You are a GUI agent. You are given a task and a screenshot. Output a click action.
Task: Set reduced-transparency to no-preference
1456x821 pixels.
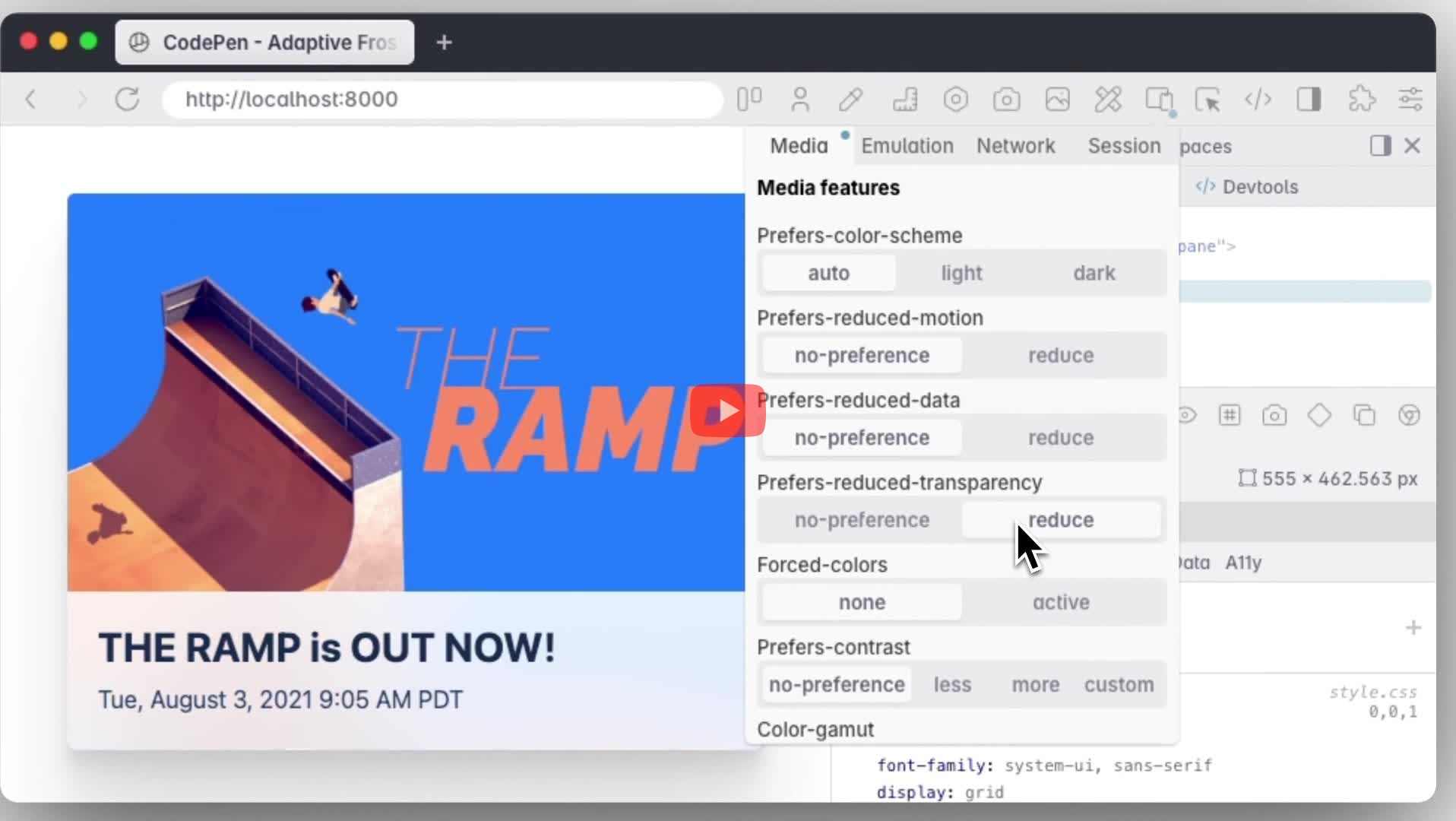[862, 520]
